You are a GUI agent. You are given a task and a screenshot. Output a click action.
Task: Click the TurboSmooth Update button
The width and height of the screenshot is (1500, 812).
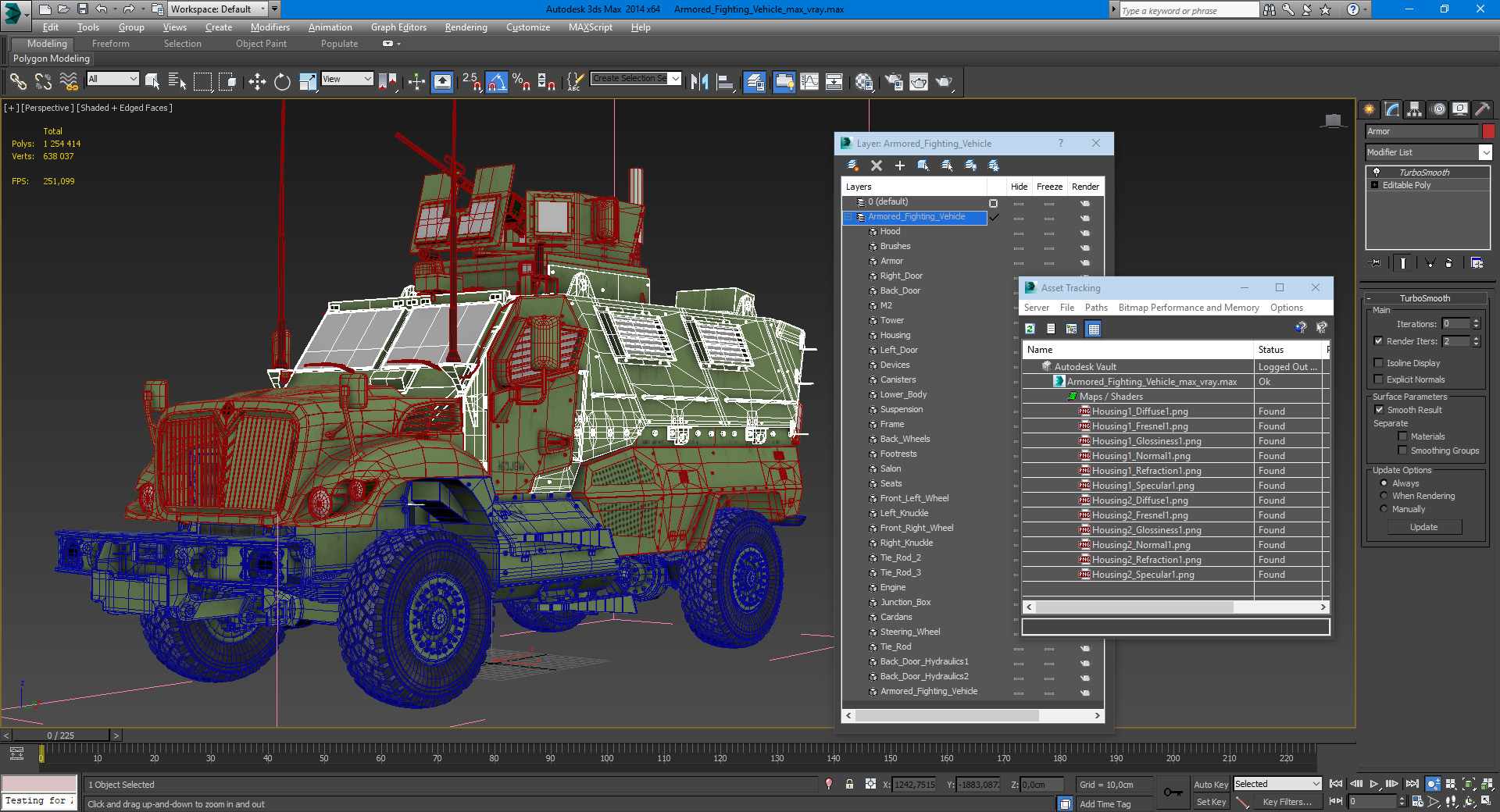(1423, 527)
